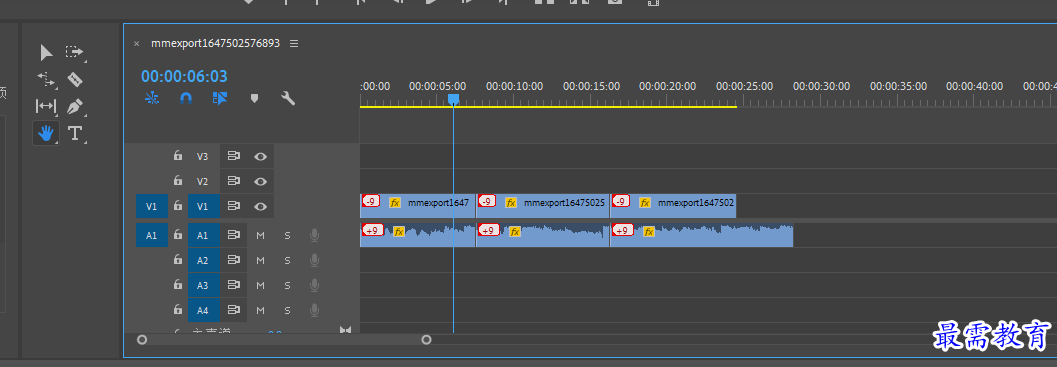The height and width of the screenshot is (367, 1057).
Task: Enable voice-over record on track A4
Action: 314,310
